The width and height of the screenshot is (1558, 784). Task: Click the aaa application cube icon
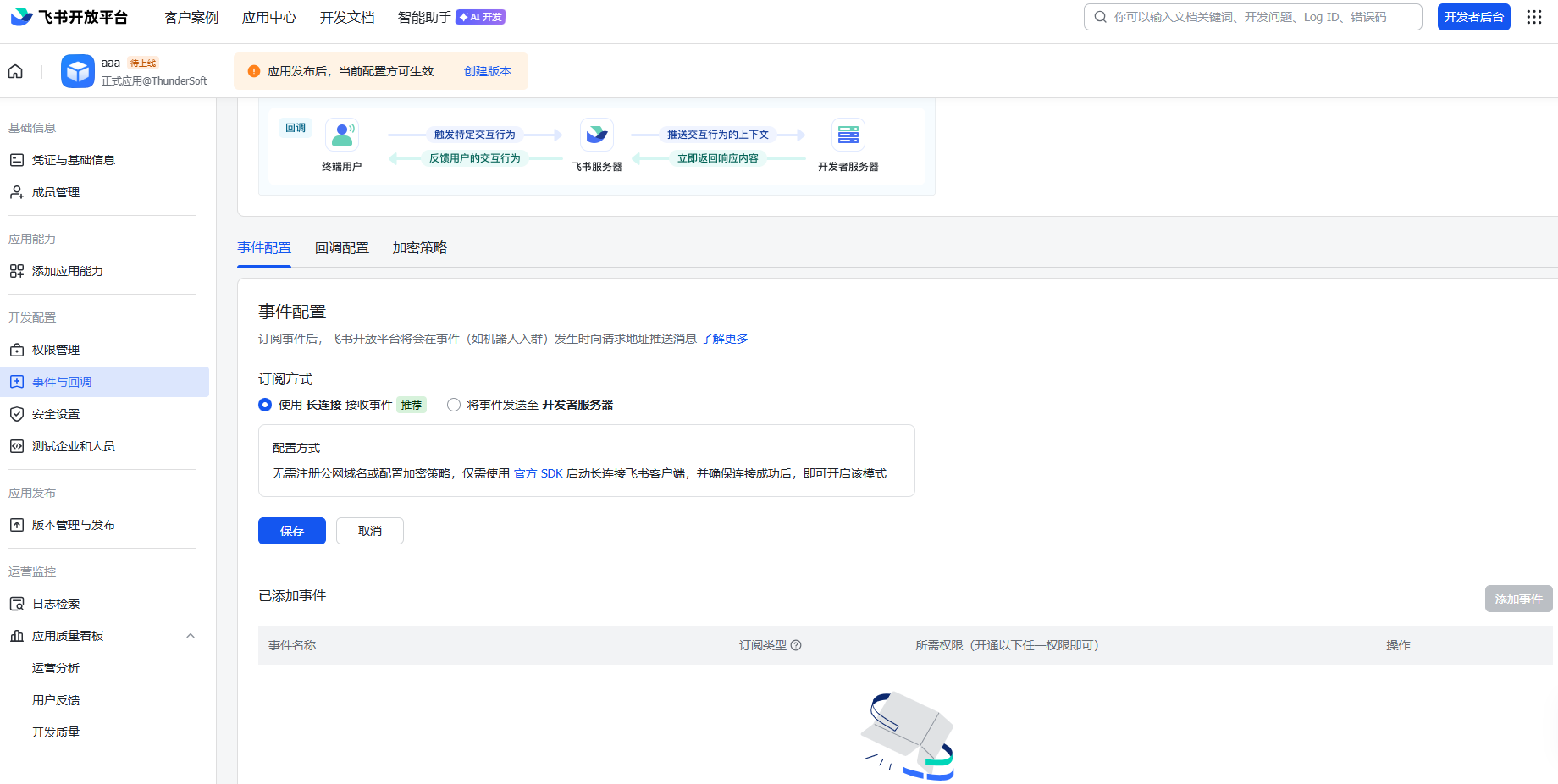coord(78,71)
